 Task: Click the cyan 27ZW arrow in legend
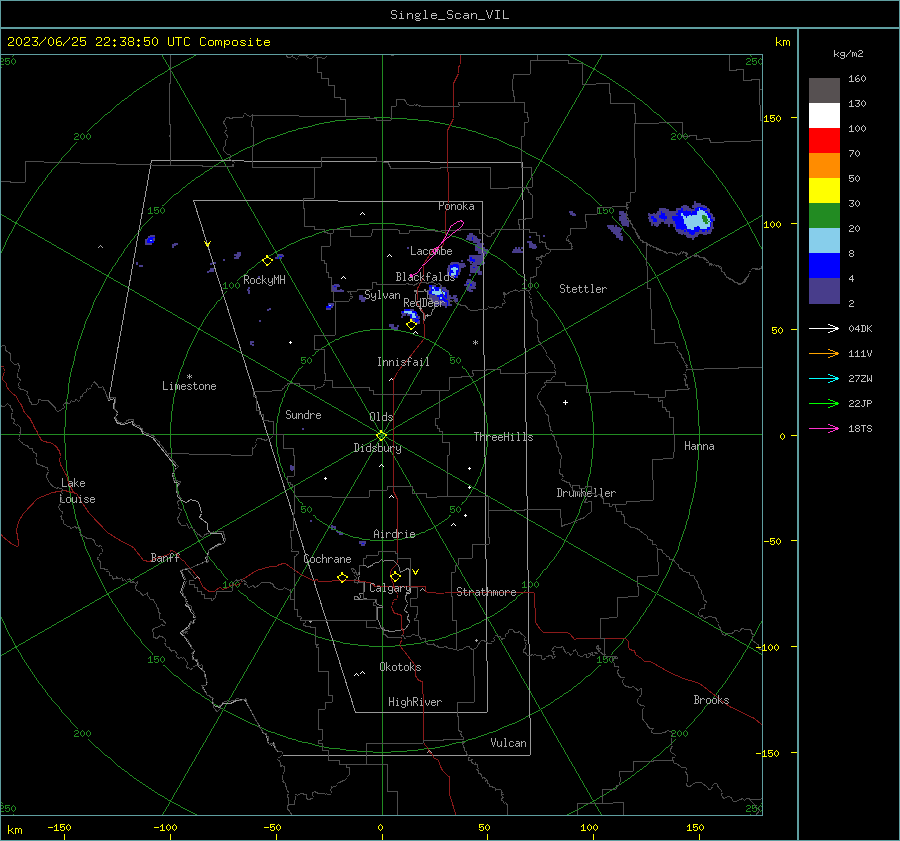tap(824, 378)
